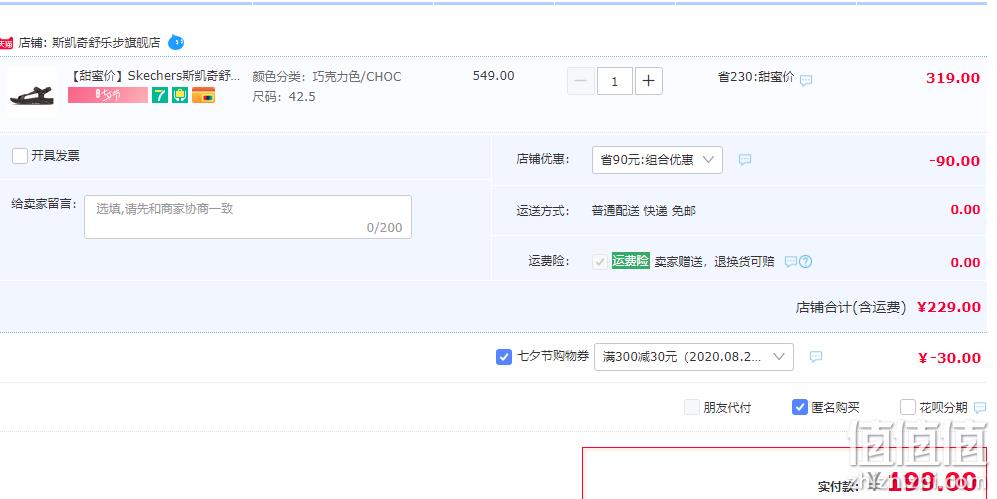
Task: Click the info bubble next to 花呗分期
Action: click(980, 407)
